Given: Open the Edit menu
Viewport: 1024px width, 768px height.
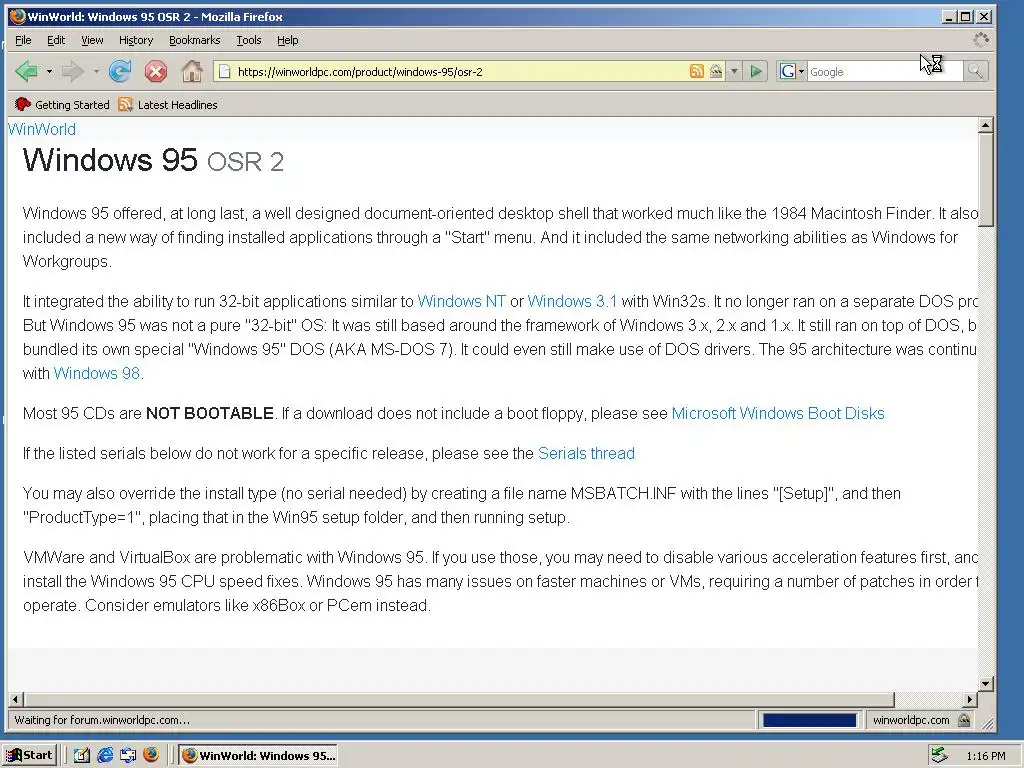Looking at the screenshot, I should coord(56,40).
